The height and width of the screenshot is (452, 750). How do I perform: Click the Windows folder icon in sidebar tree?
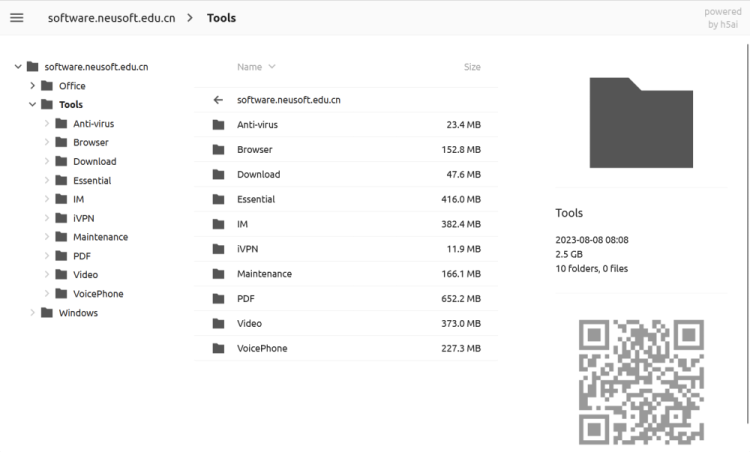click(x=47, y=313)
